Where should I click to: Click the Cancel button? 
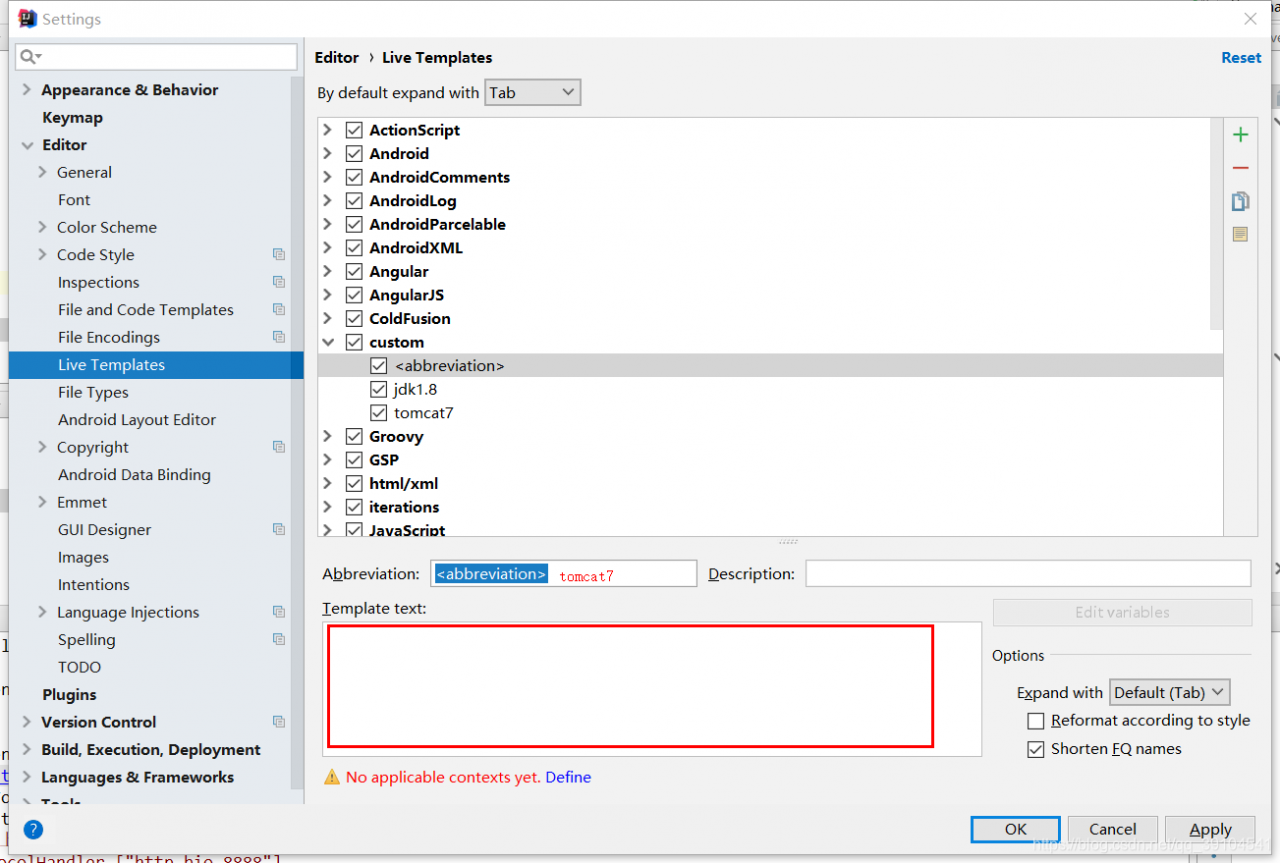(1113, 829)
